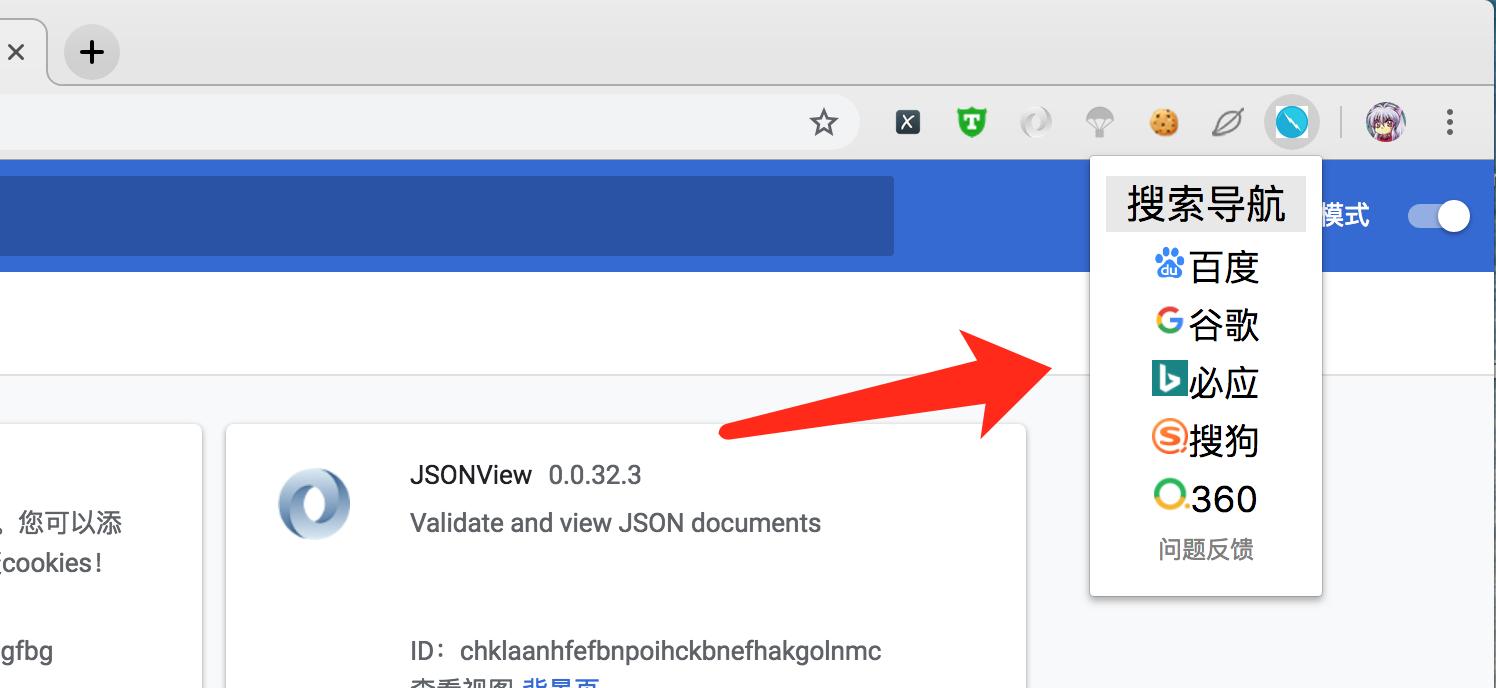Click the Sogou logo icon
1496x688 pixels.
(x=1170, y=437)
